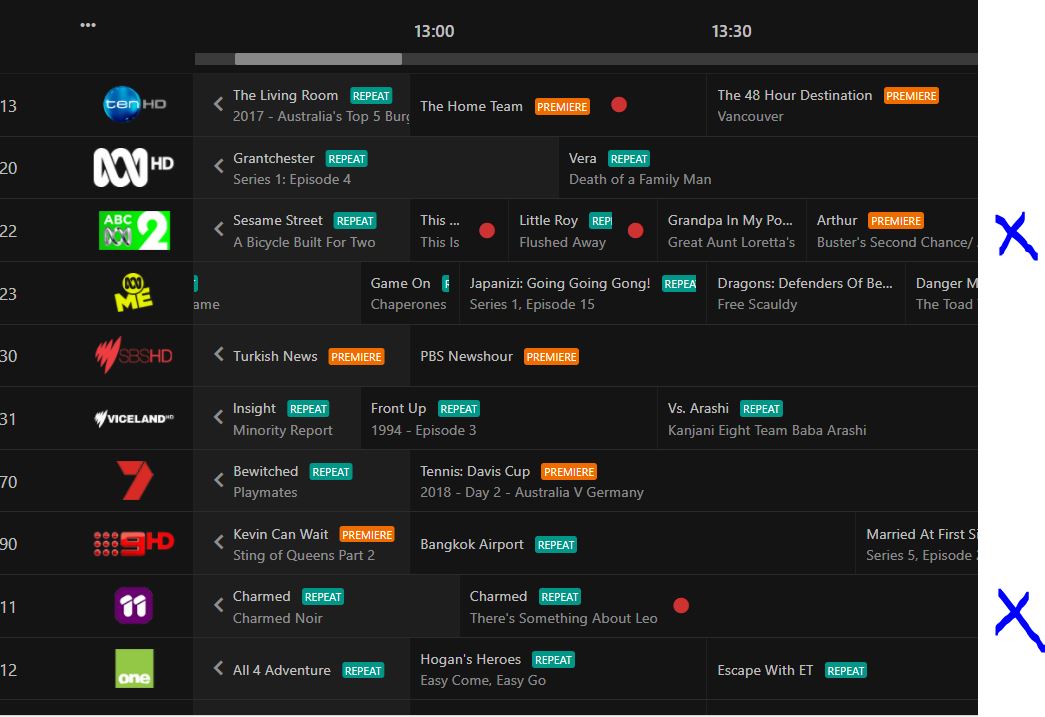
Task: Open Escape With ET program
Action: click(x=842, y=669)
